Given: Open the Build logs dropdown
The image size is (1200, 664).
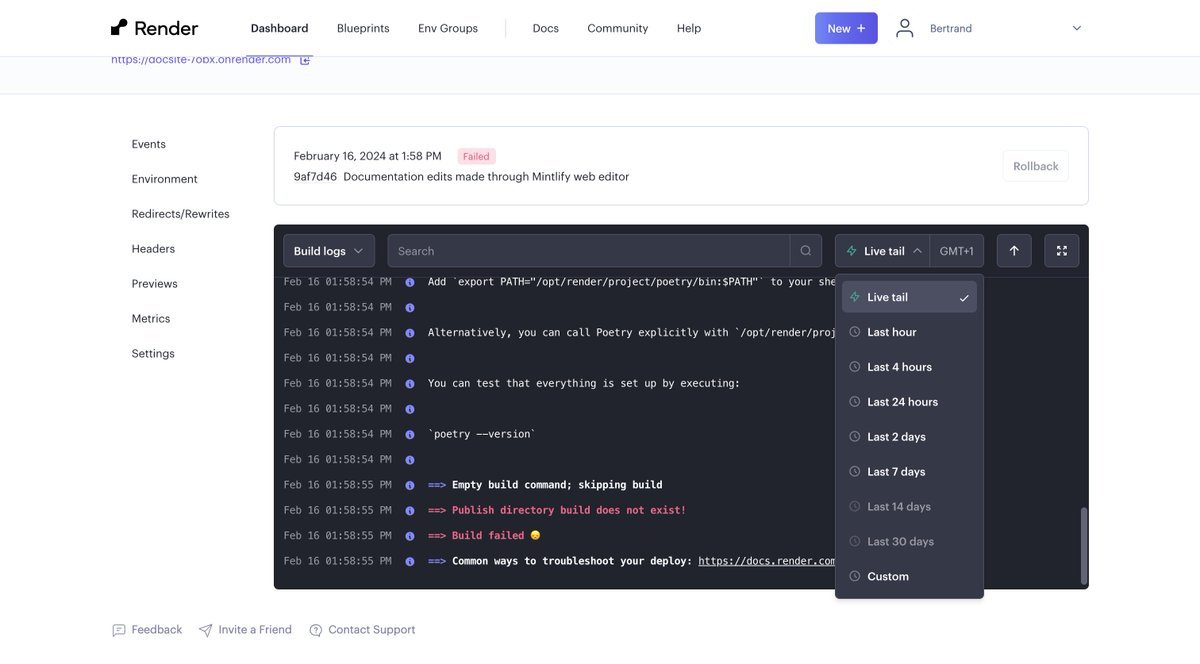Looking at the screenshot, I should coord(329,251).
